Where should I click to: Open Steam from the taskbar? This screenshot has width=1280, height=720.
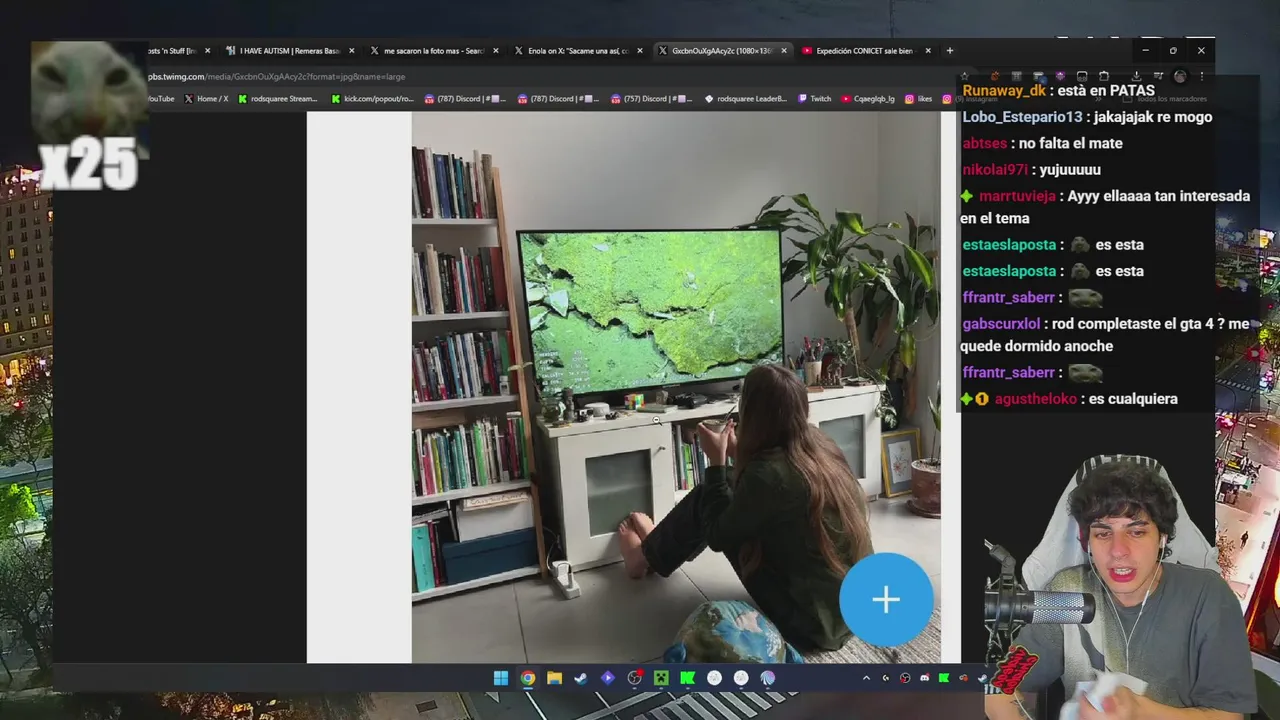581,678
